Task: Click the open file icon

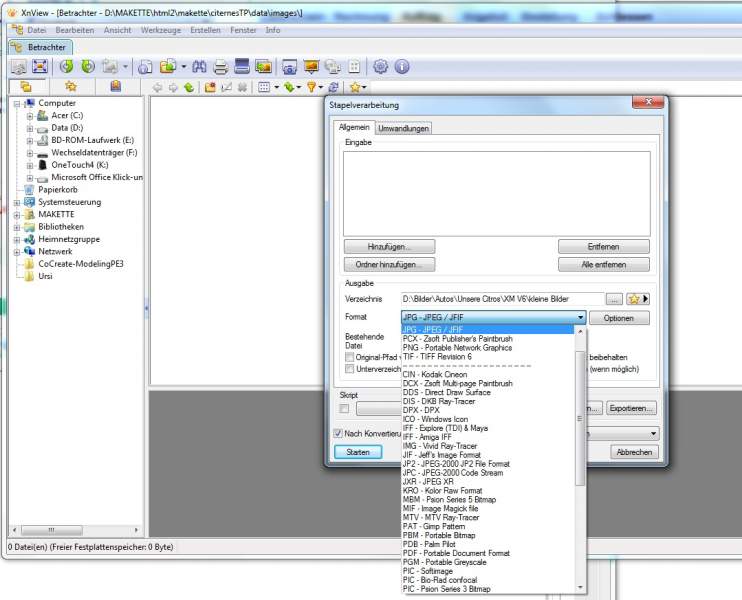Action: click(145, 67)
